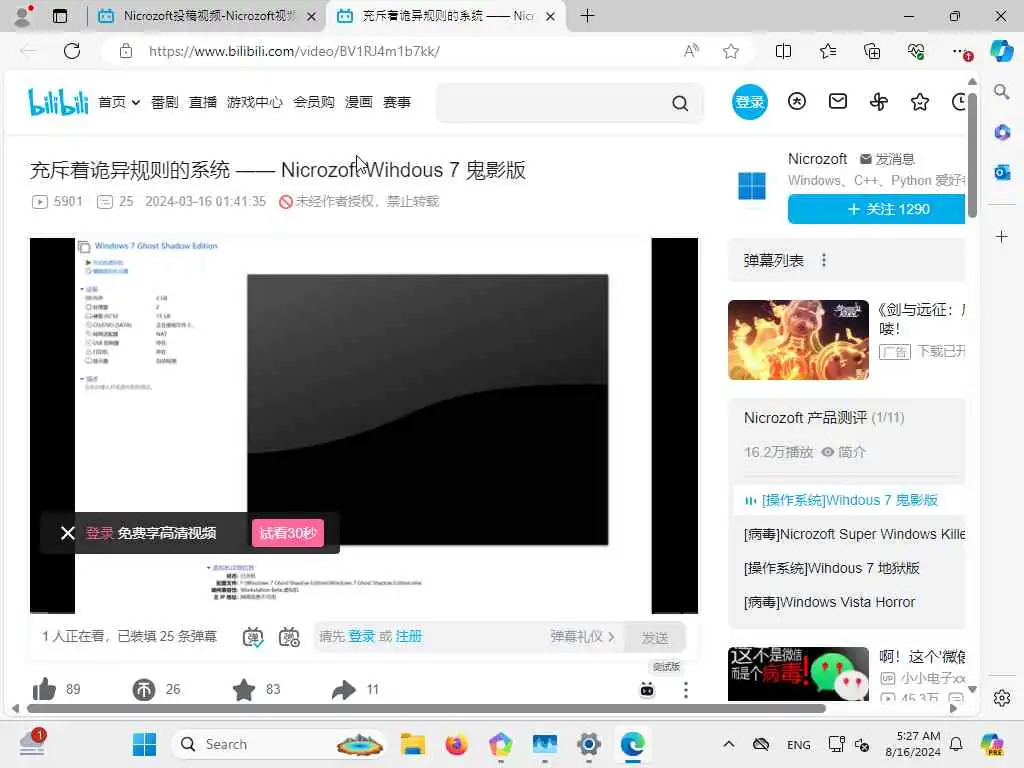The image size is (1024, 768).
Task: Open 会员购 navigation item
Action: [313, 102]
